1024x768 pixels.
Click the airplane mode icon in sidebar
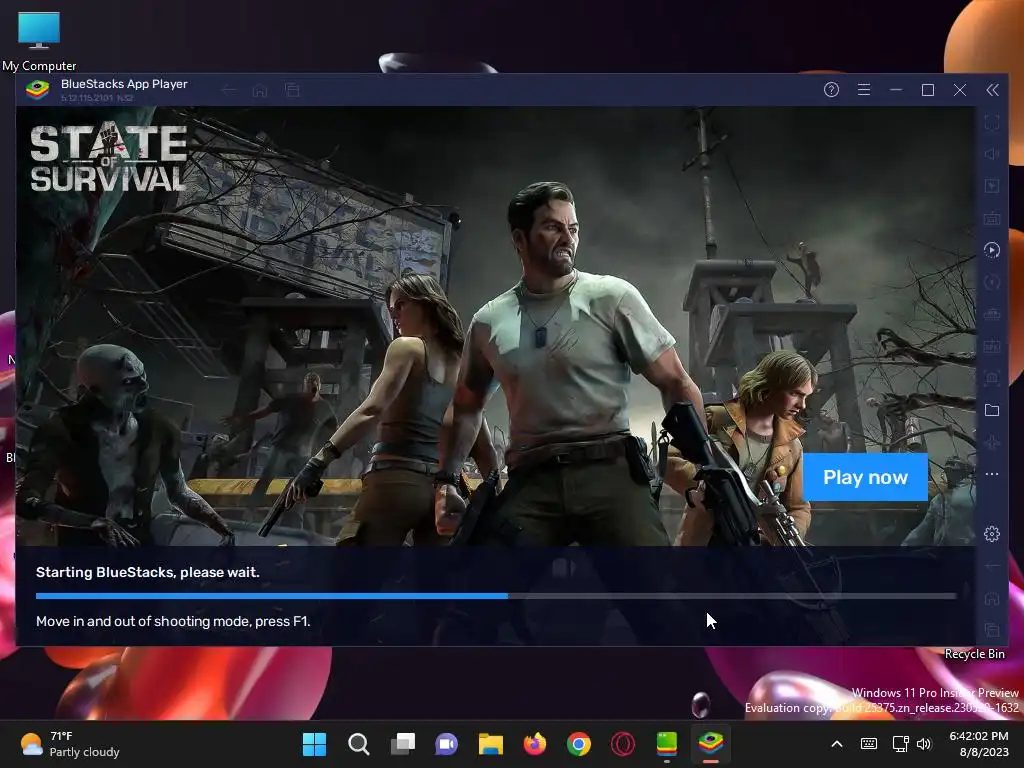coord(991,442)
